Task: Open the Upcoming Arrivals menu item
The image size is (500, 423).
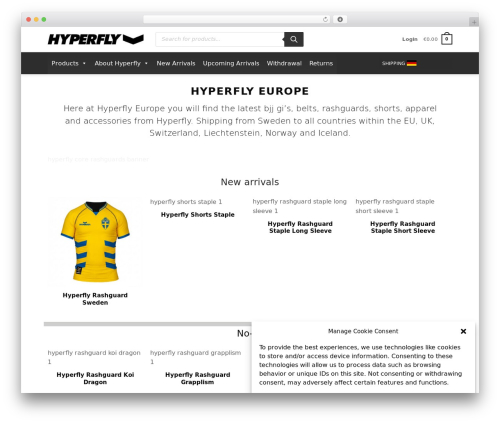Action: [231, 63]
